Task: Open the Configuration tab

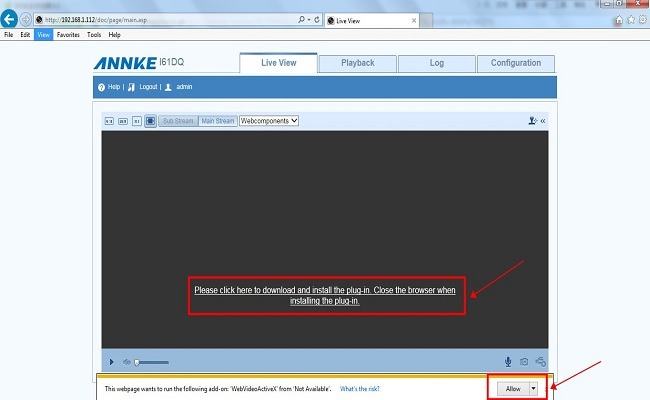Action: coord(515,63)
